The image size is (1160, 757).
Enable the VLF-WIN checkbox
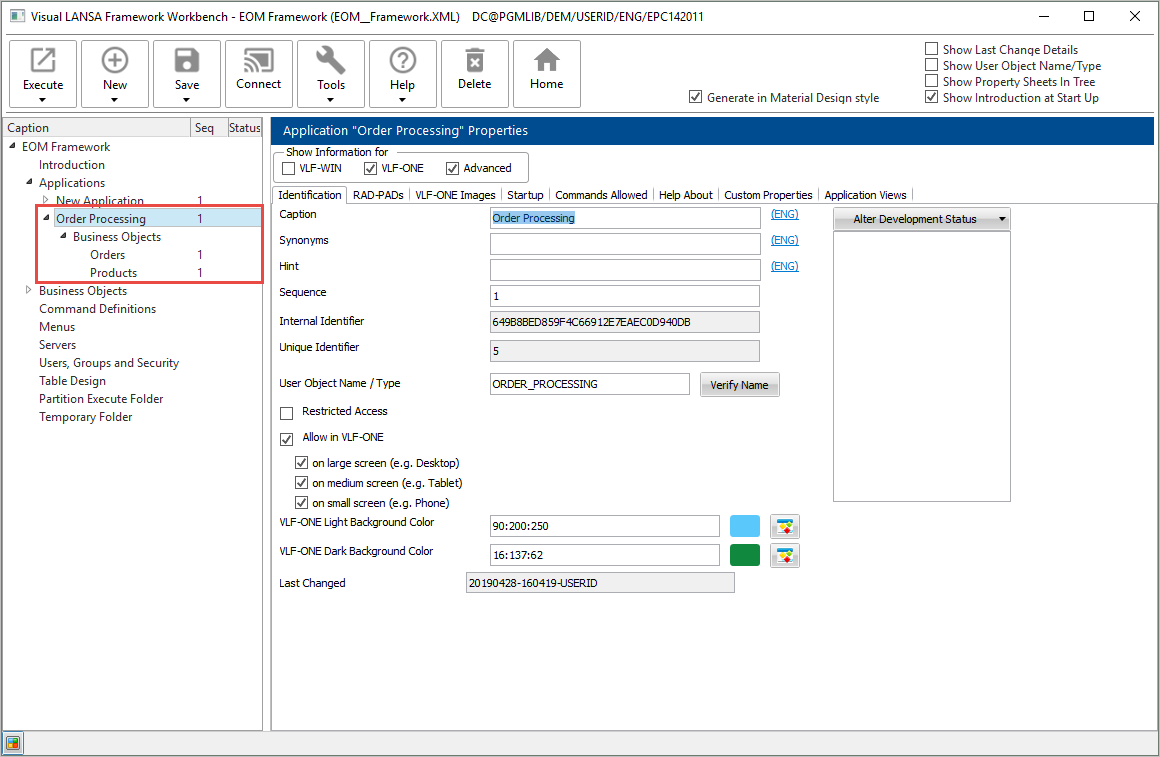click(x=289, y=168)
